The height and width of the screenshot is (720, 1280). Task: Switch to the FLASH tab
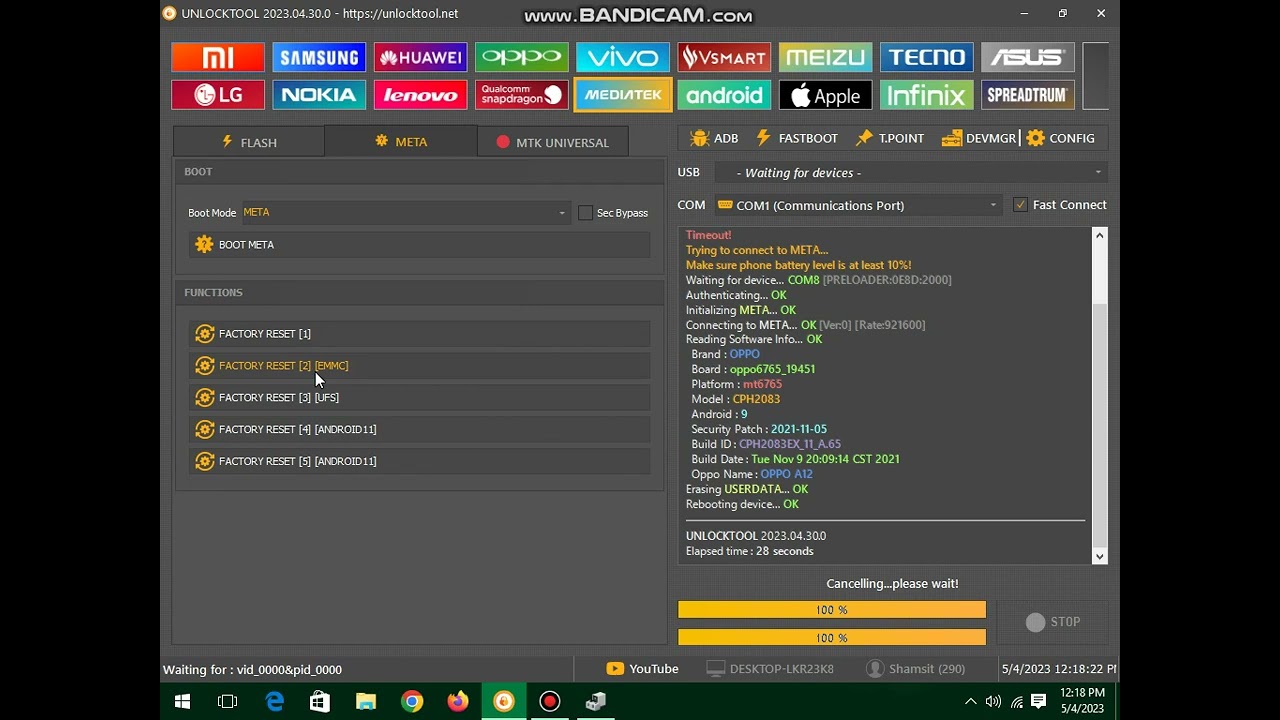[x=249, y=142]
